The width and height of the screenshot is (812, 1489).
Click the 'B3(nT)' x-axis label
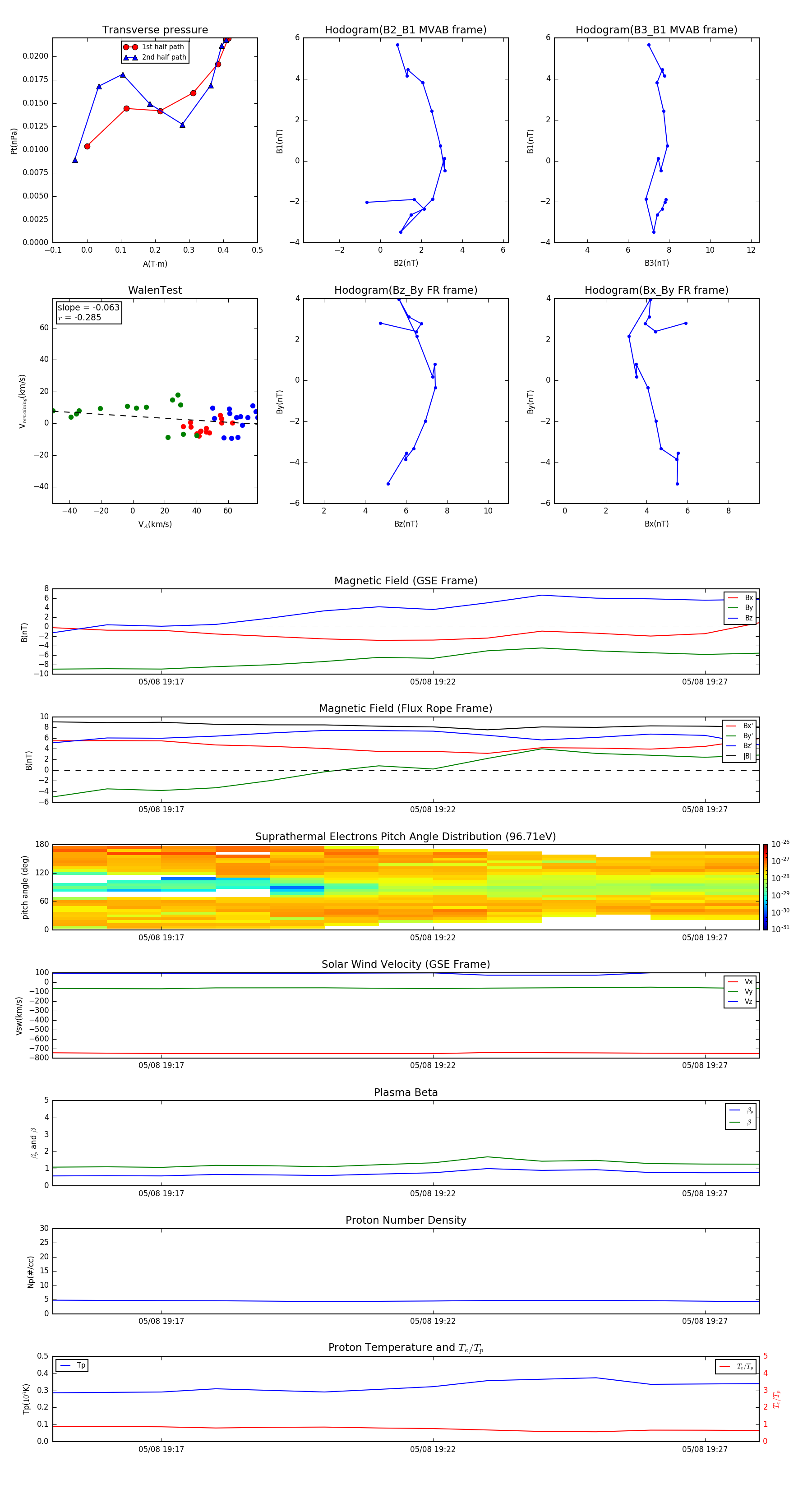tap(656, 263)
